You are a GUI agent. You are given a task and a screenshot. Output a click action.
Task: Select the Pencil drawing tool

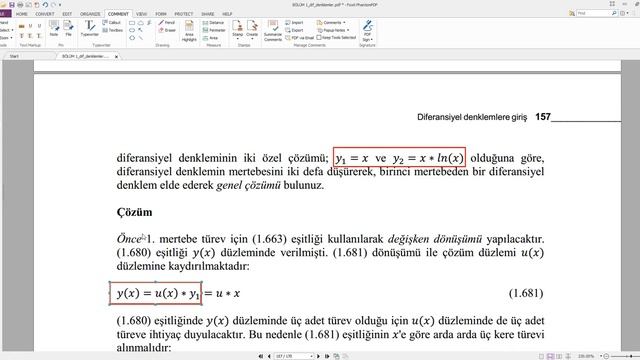click(x=167, y=22)
